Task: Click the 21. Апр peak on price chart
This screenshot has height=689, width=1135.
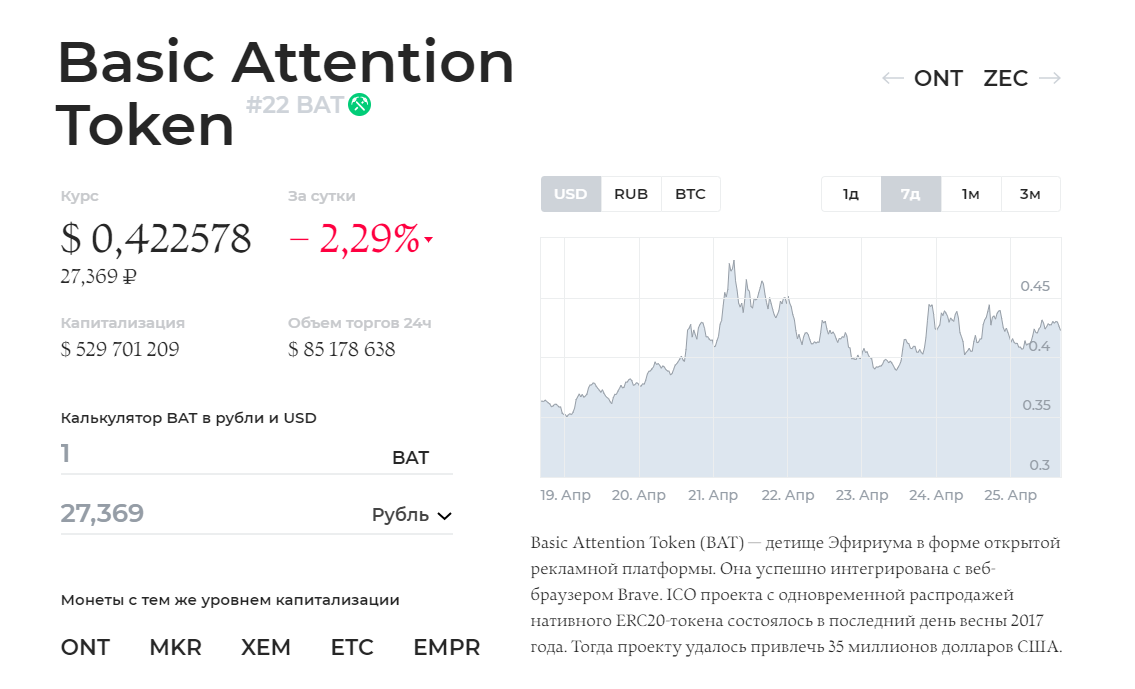Action: (x=733, y=262)
